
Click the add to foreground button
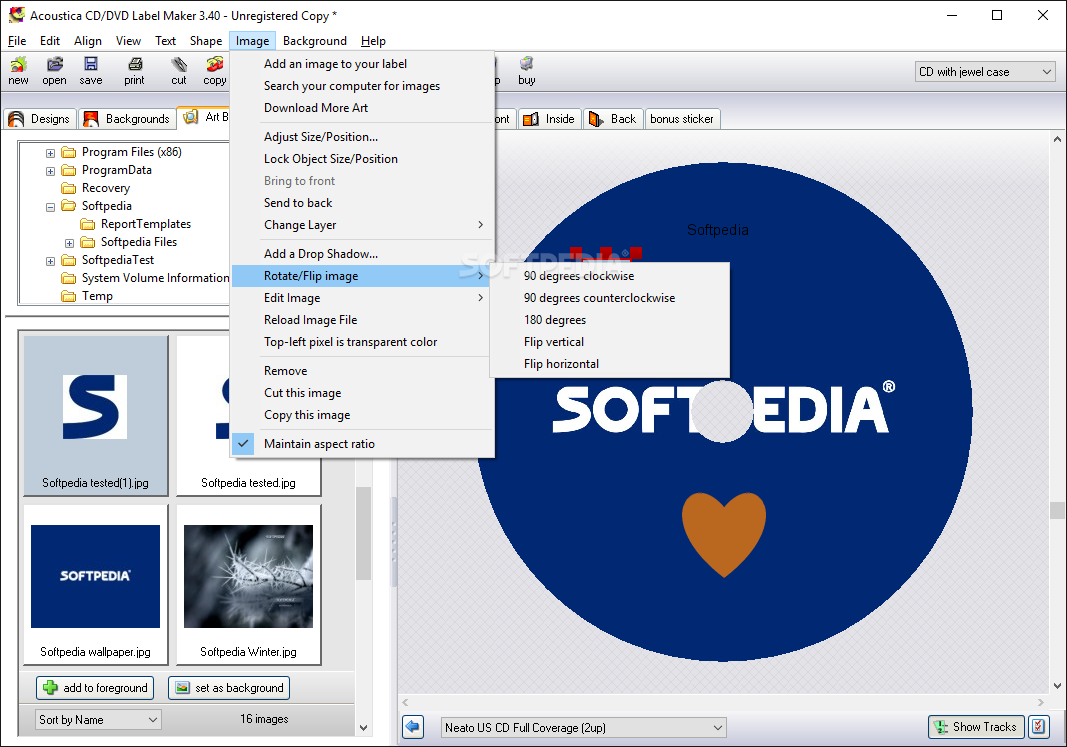(x=95, y=688)
